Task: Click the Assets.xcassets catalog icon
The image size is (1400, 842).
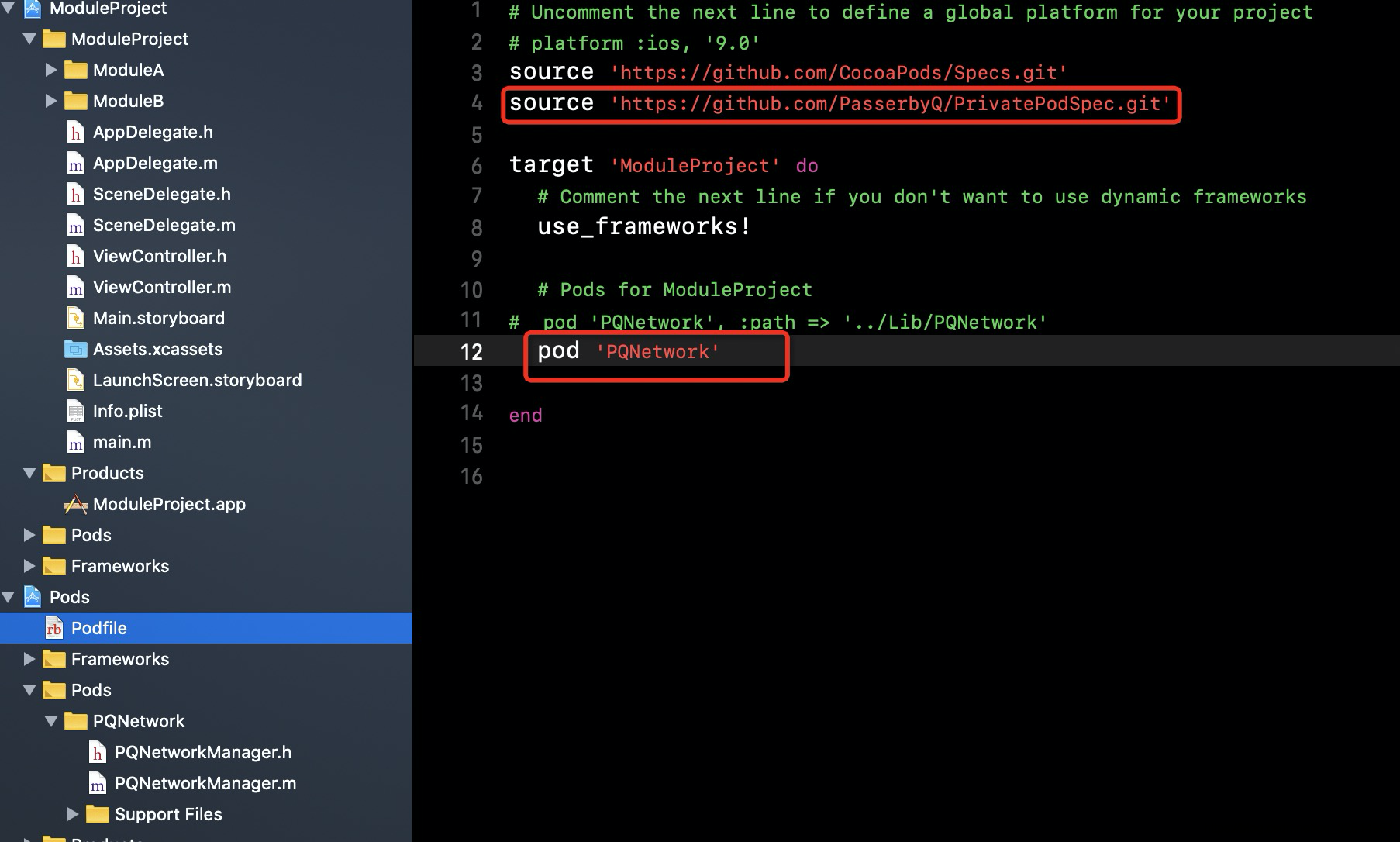Action: [x=75, y=349]
